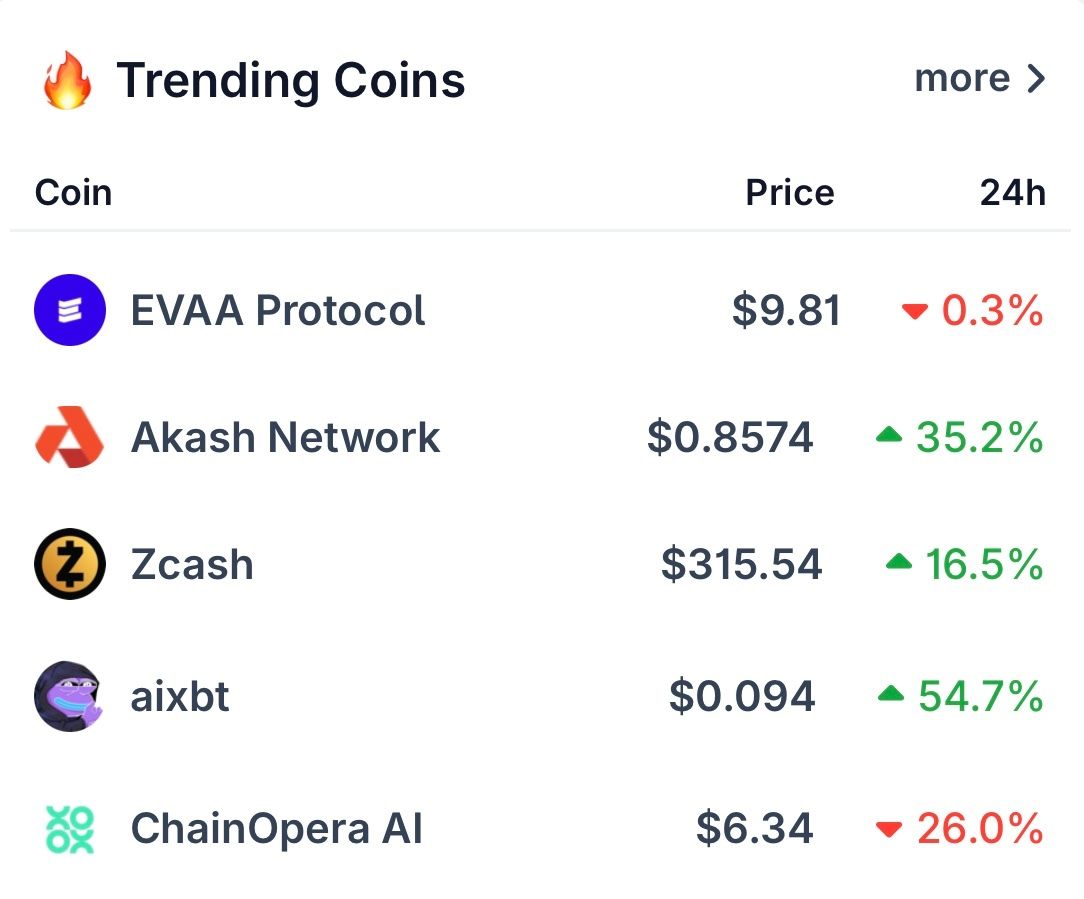Click the Zcash gold coin icon
Viewport: 1084px width, 899px height.
pyautogui.click(x=70, y=564)
